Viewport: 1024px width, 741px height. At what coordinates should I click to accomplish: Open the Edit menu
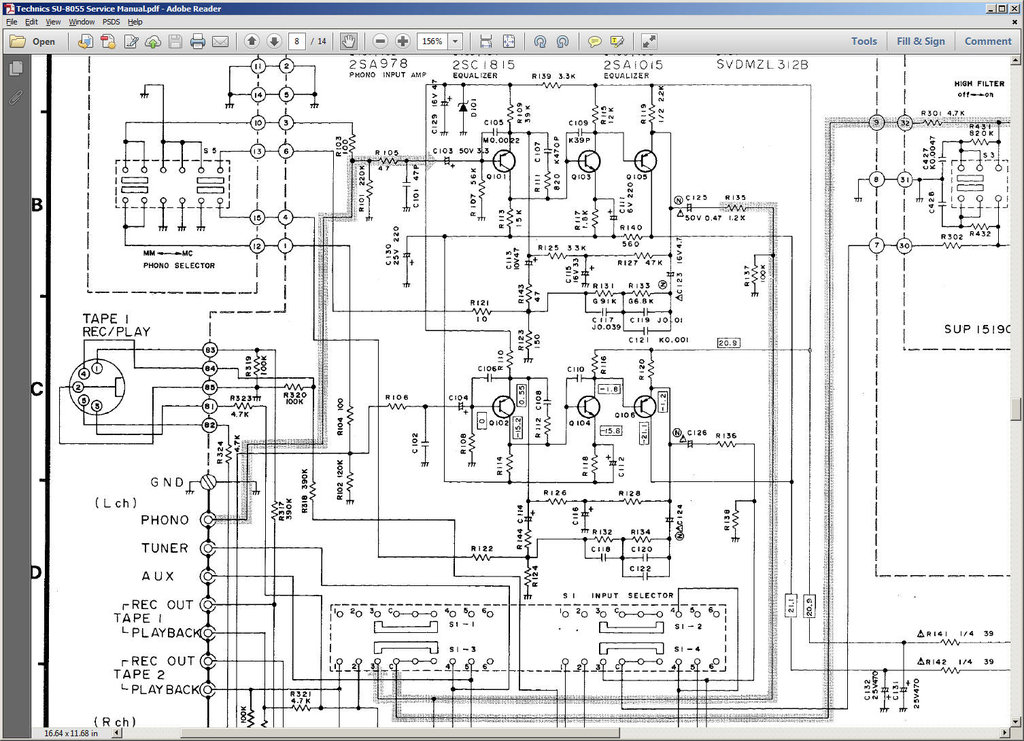31,22
